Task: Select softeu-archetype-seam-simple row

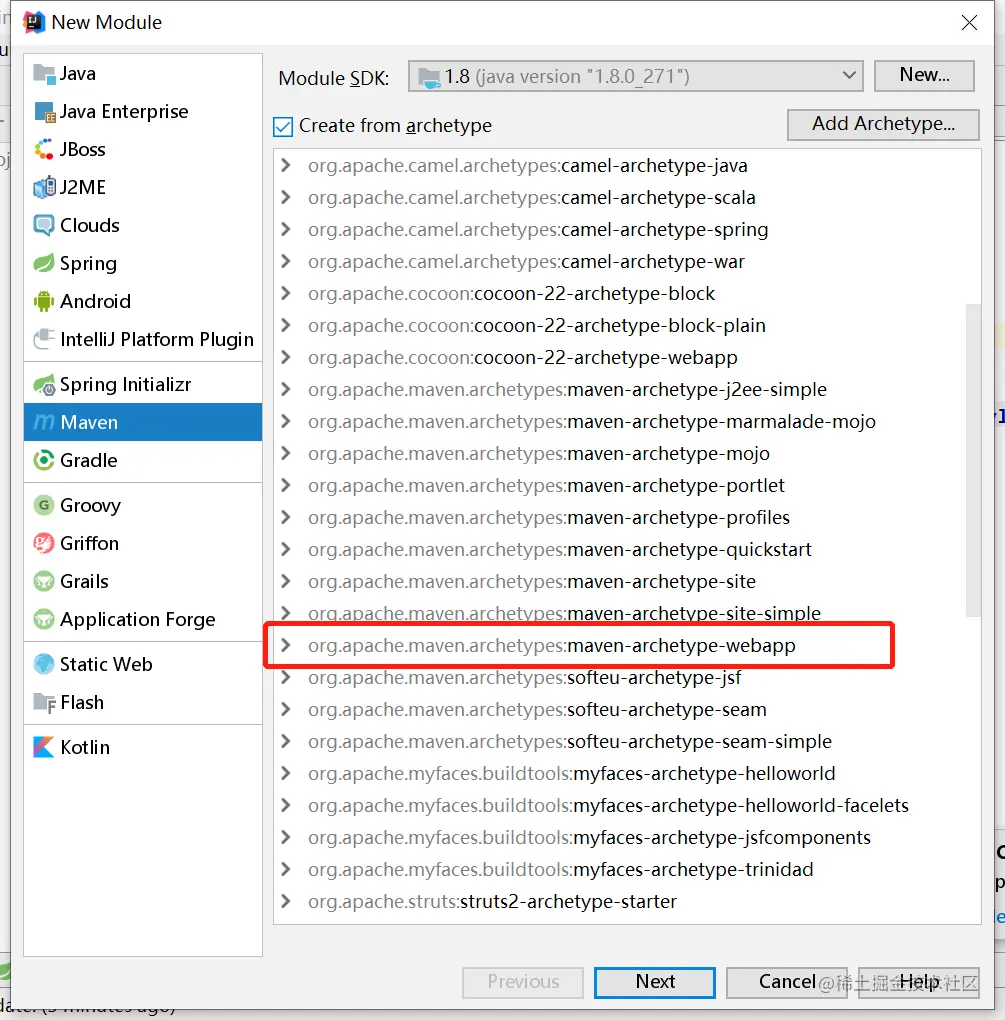Action: pyautogui.click(x=627, y=741)
